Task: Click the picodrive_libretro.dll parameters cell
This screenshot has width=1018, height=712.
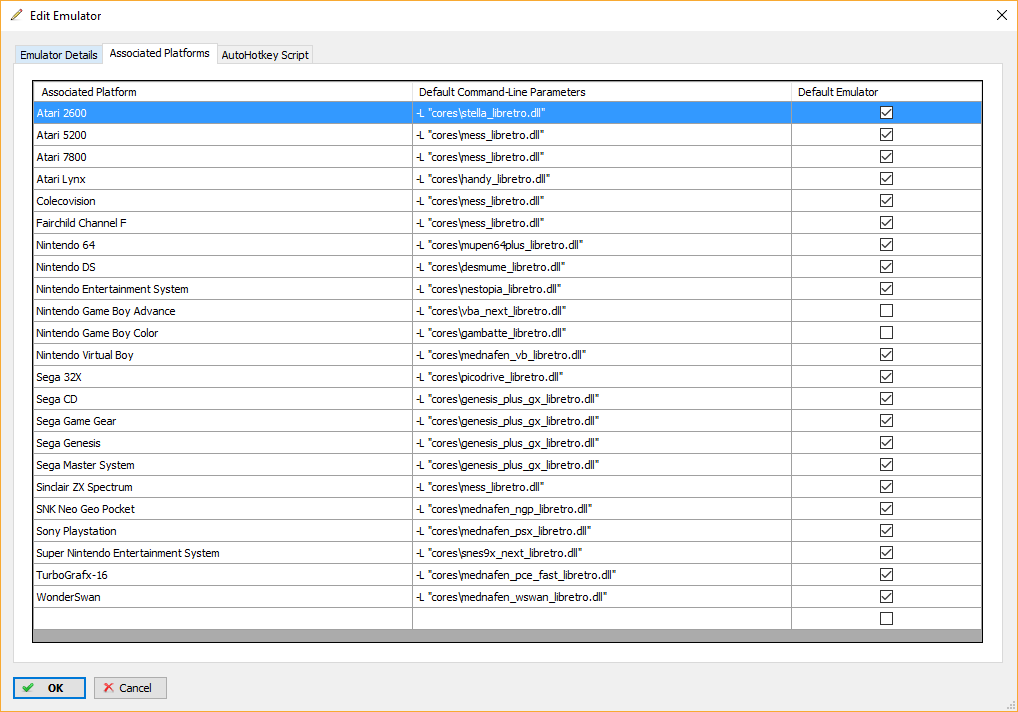Action: point(602,377)
